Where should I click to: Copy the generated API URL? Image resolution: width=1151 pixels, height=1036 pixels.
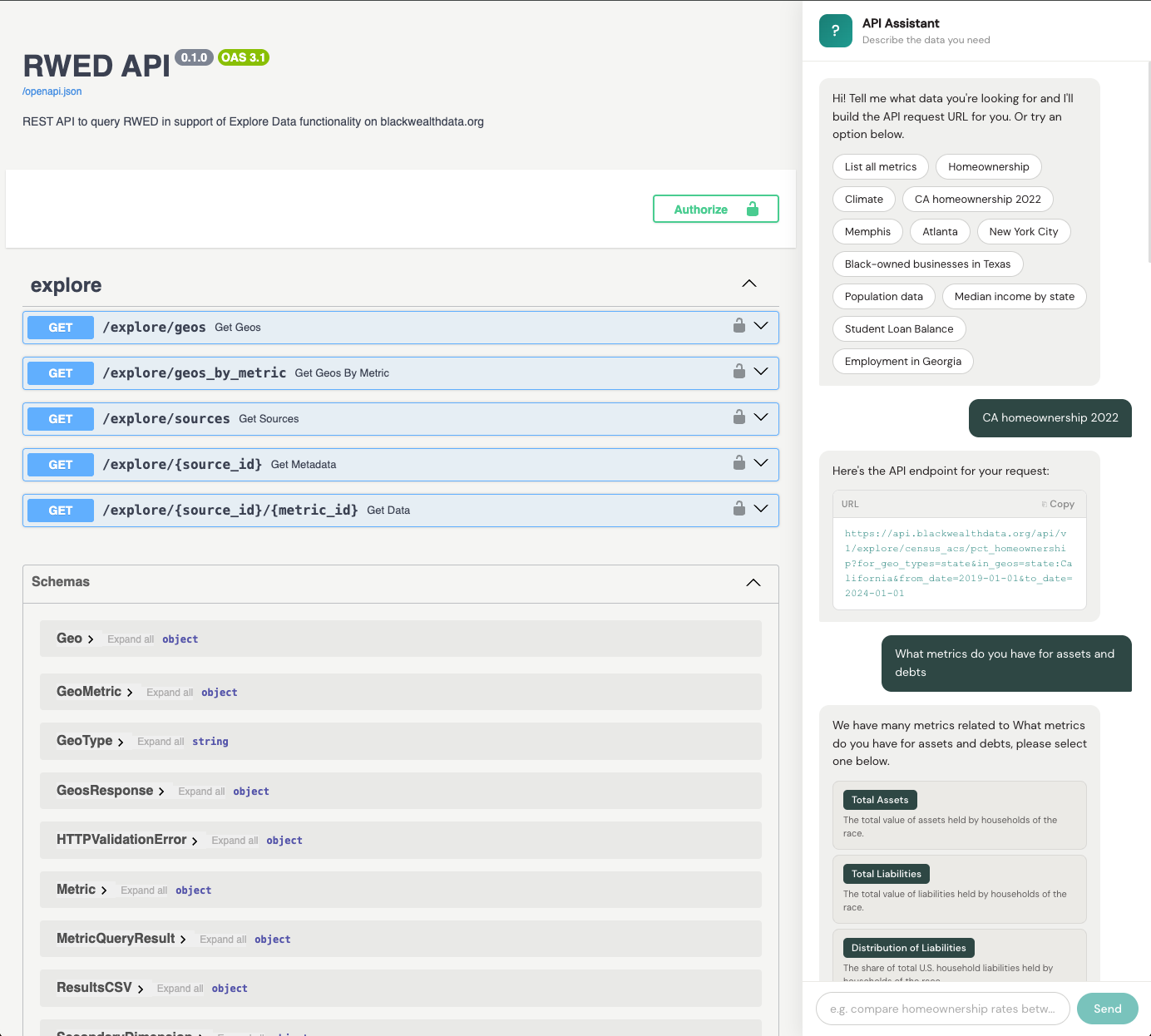[x=1058, y=504]
